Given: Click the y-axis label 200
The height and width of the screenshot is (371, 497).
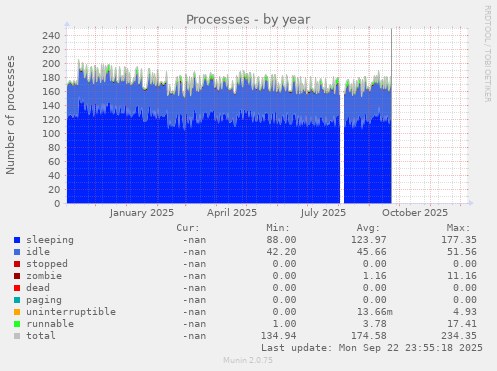Looking at the screenshot, I should pyautogui.click(x=51, y=64).
